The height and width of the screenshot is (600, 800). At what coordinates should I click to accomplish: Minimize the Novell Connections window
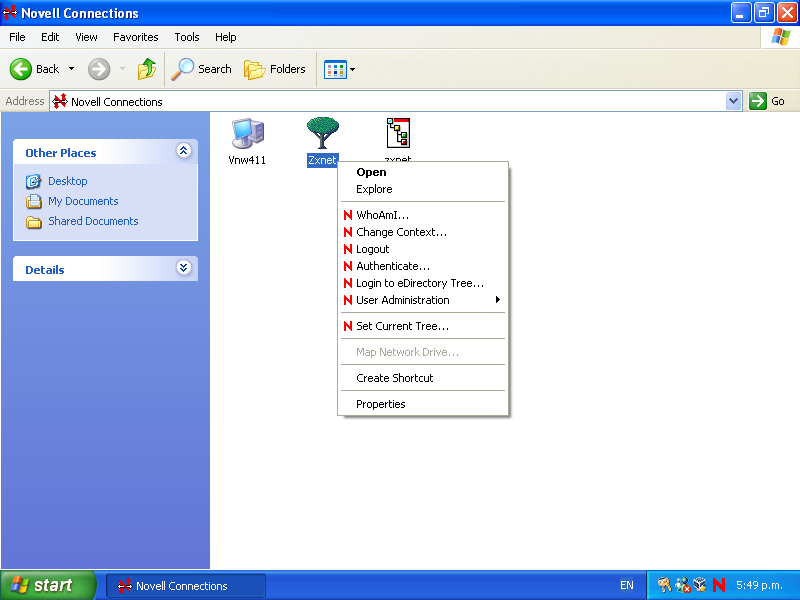(741, 13)
